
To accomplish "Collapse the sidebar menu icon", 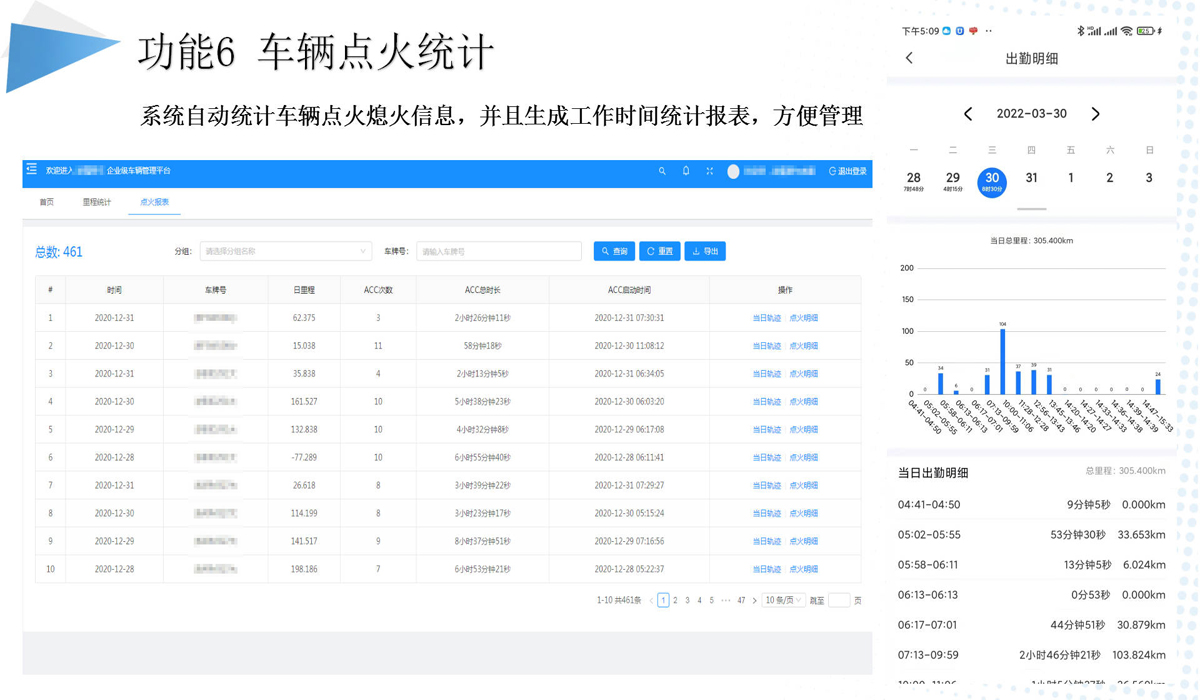I will click(x=32, y=170).
